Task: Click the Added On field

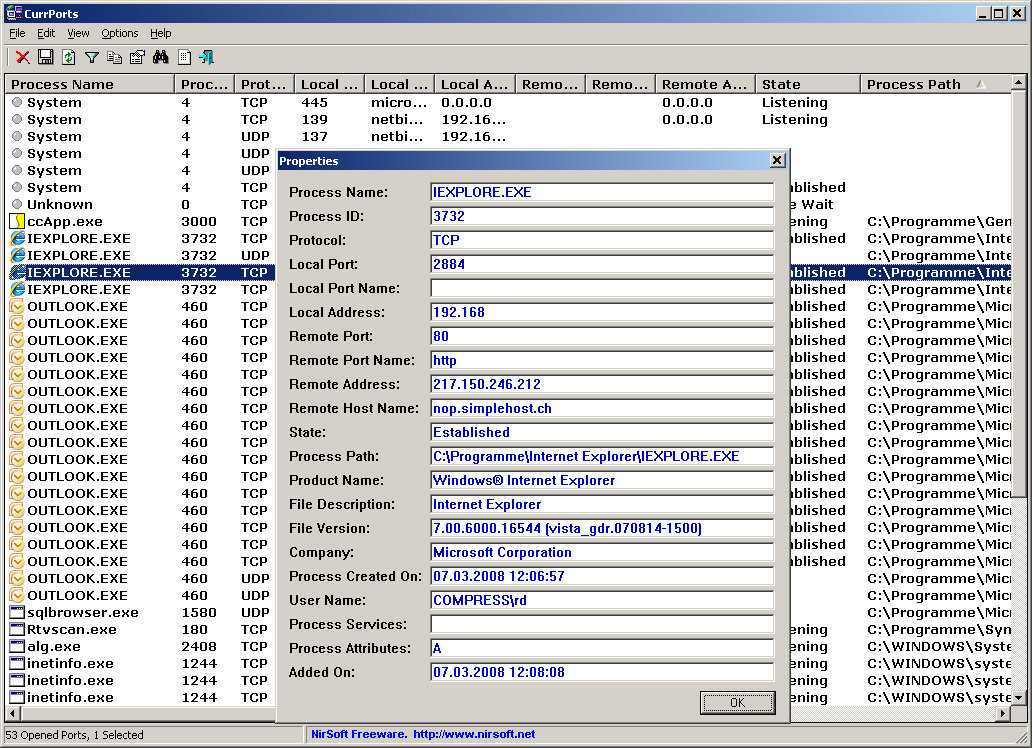Action: [602, 672]
